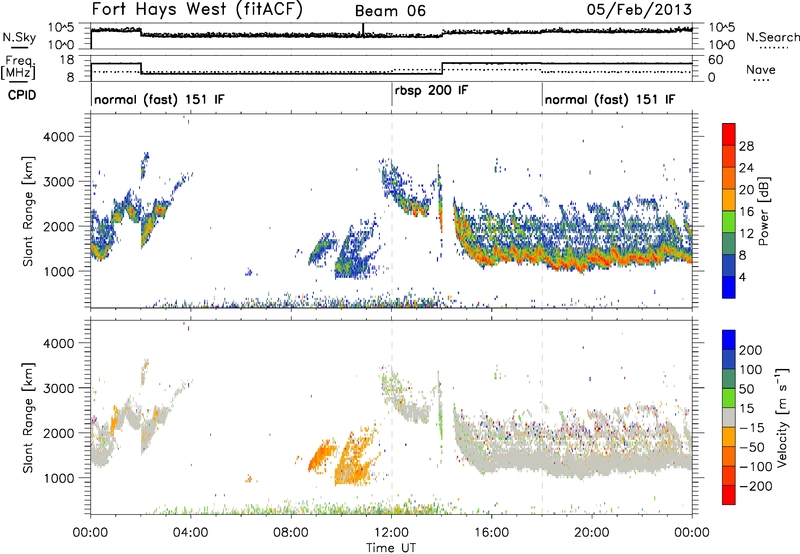Viewport: 800px width, 554px height.
Task: Click the 'Fort Hays West (fitACF)' title
Action: (197, 10)
